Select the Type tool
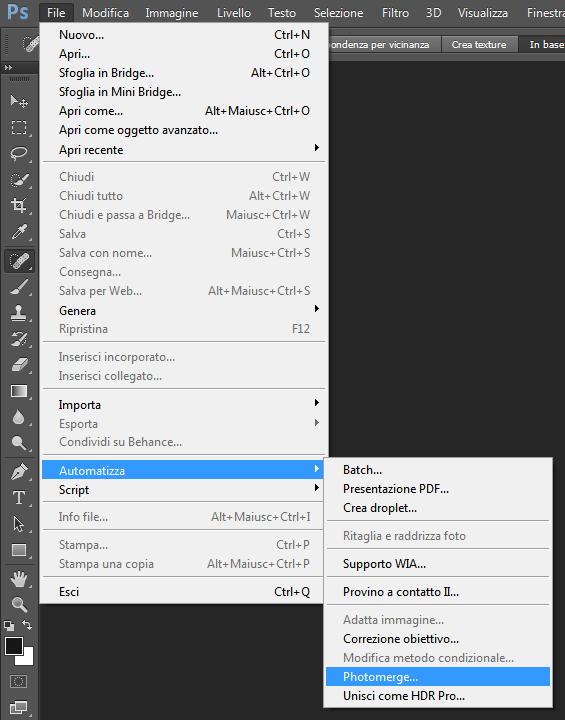This screenshot has height=720, width=565. pyautogui.click(x=19, y=498)
